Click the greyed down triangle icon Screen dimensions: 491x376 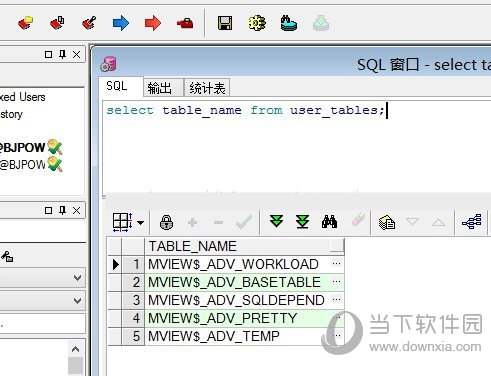(413, 221)
